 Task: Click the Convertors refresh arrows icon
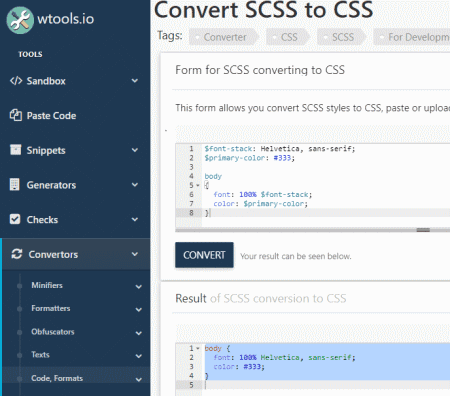17,254
